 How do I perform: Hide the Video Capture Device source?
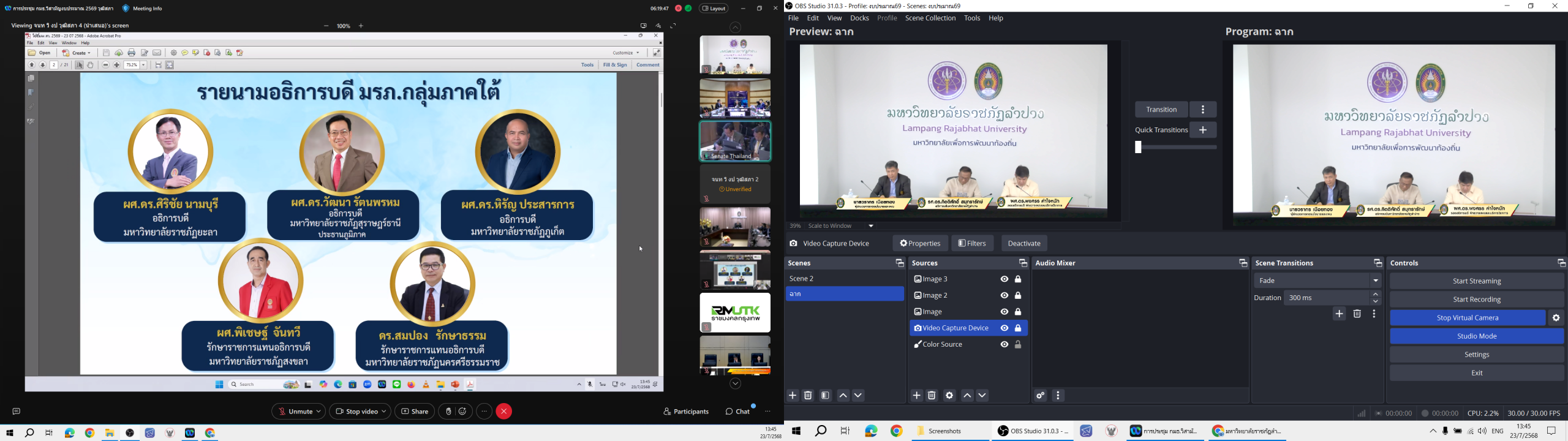(x=1004, y=328)
